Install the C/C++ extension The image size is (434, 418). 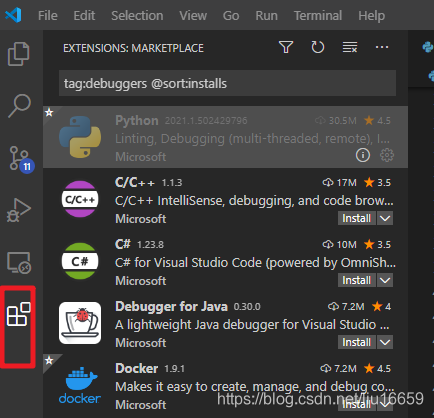[357, 218]
